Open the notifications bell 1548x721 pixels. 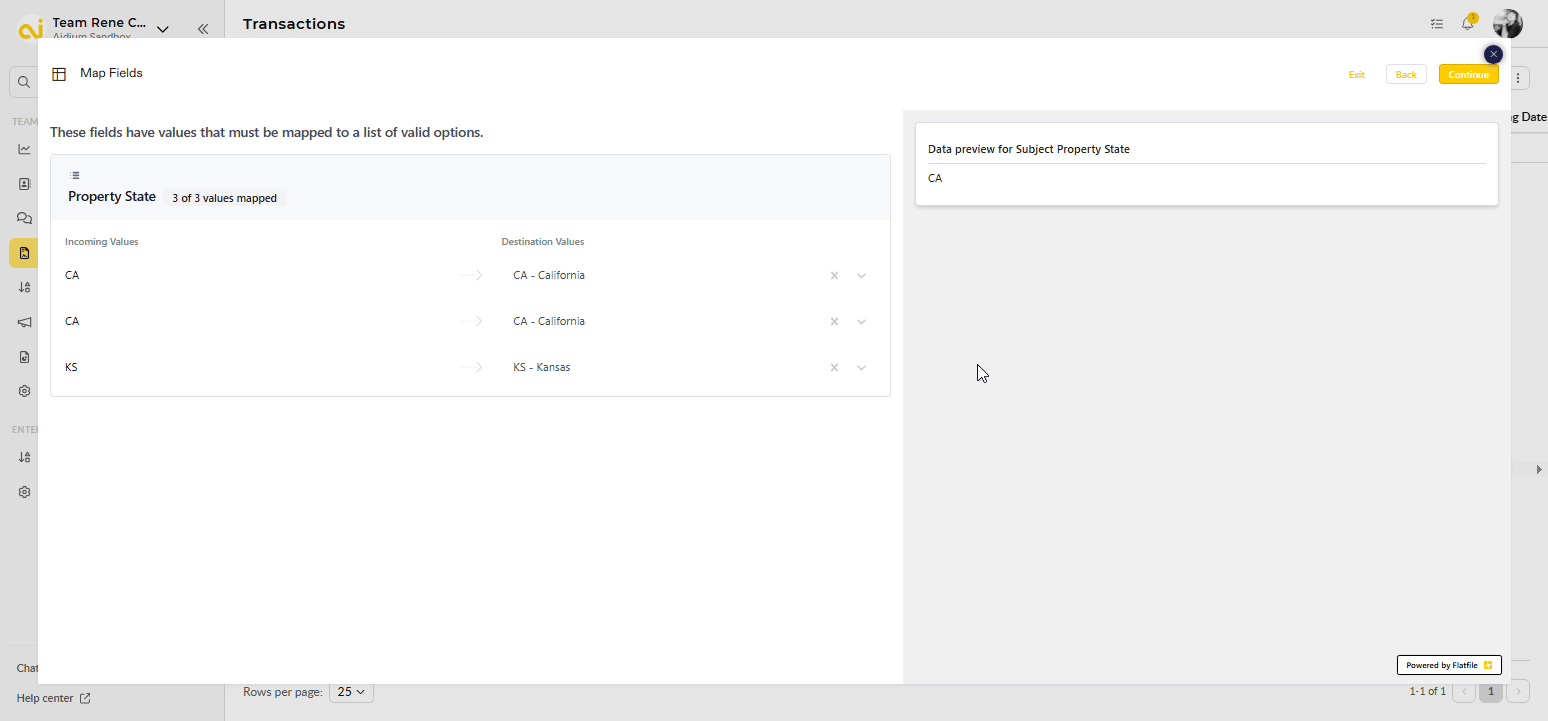pyautogui.click(x=1467, y=24)
